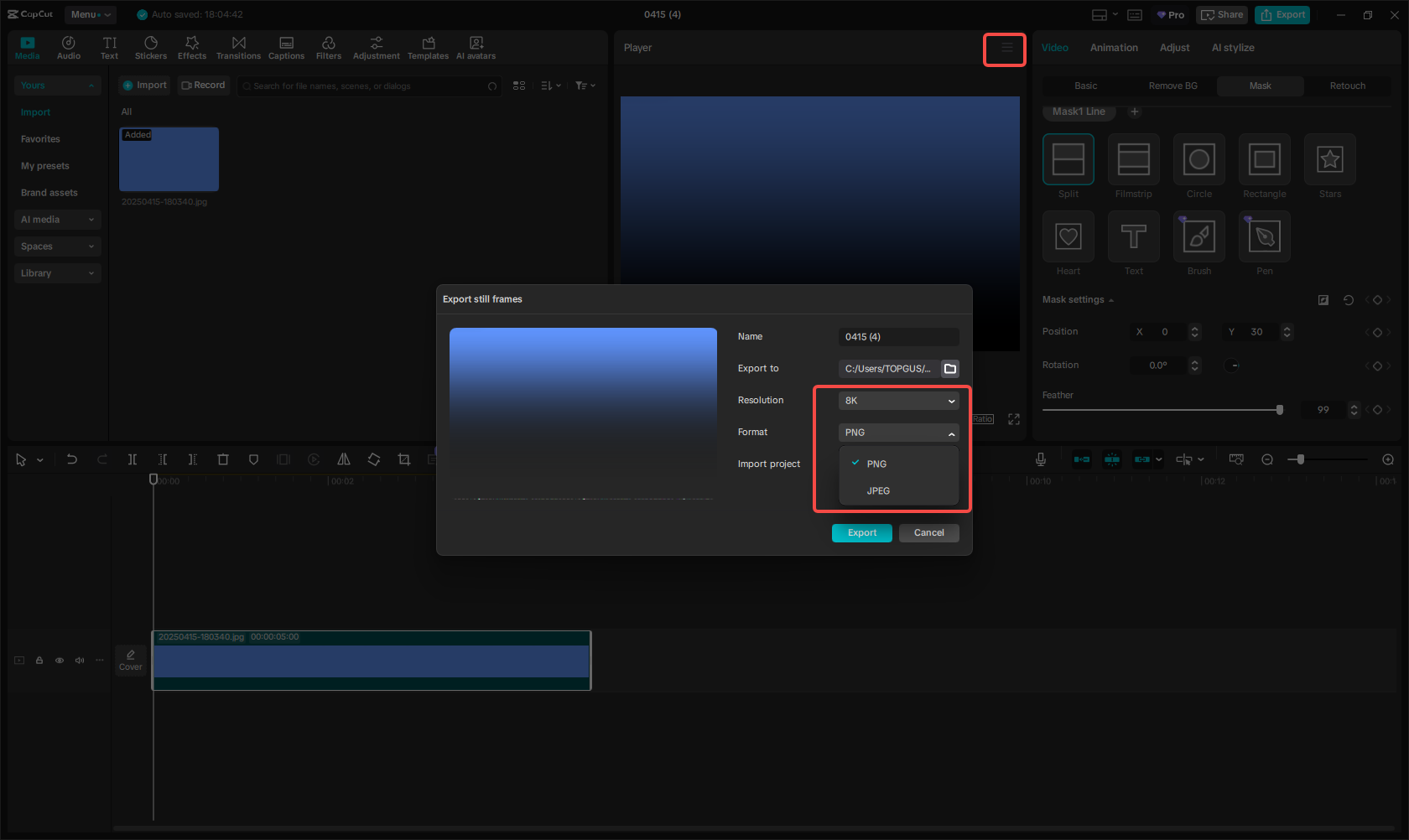Select the Transitions panel
The height and width of the screenshot is (840, 1409).
pyautogui.click(x=239, y=47)
